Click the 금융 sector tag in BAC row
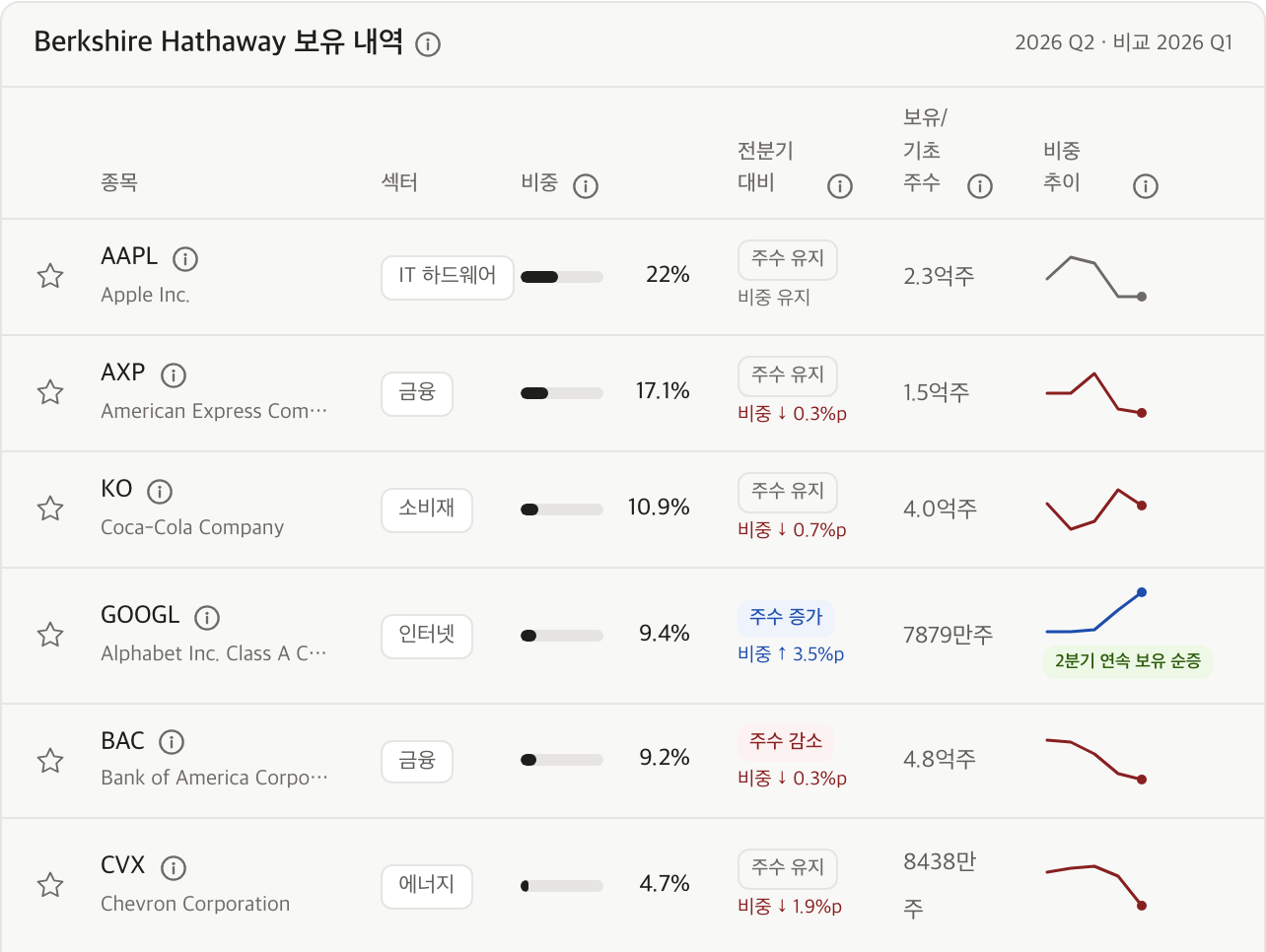 pos(417,762)
